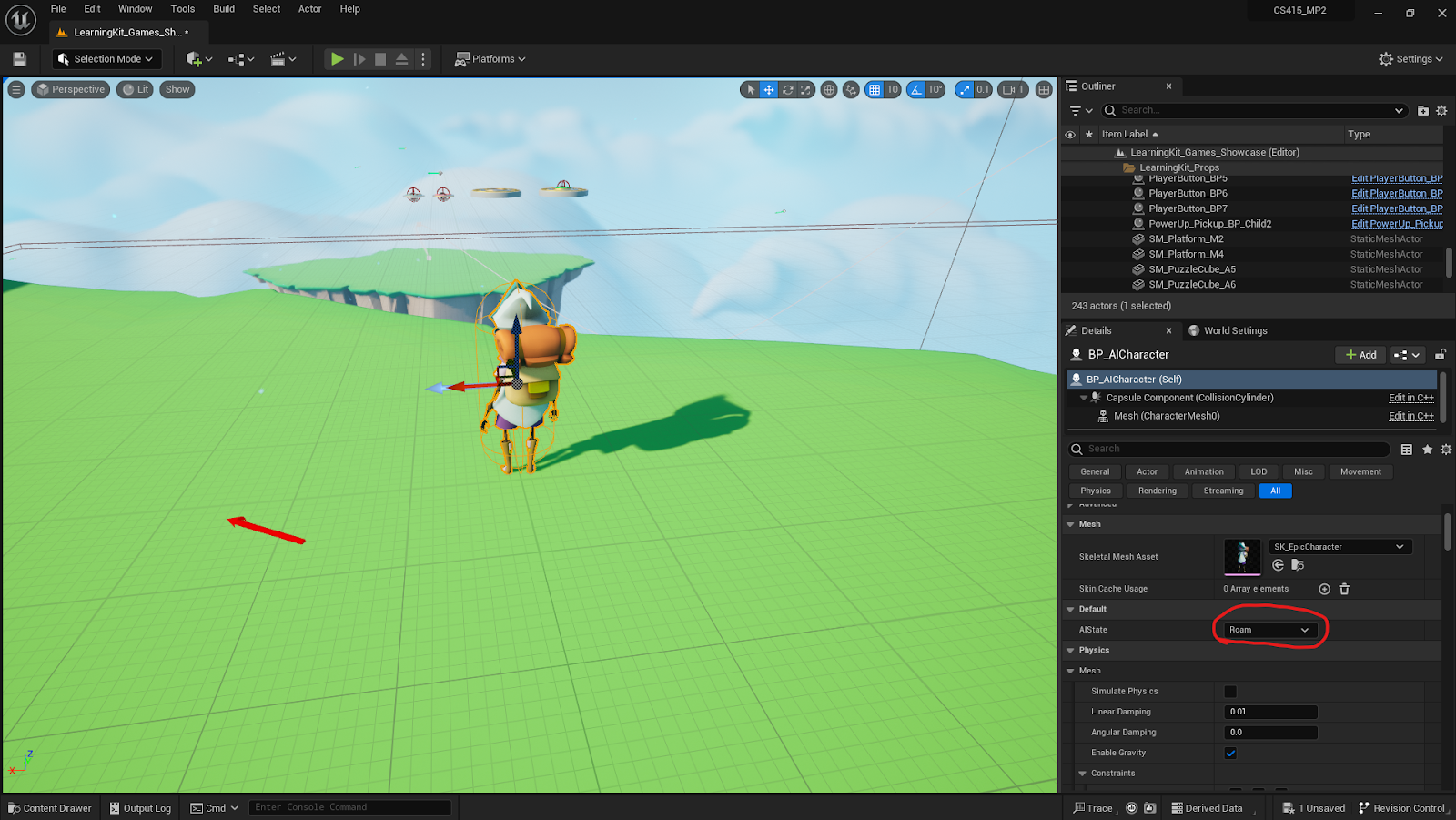Toggle the Details panel lock icon
The image size is (1456, 820).
[x=1441, y=355]
